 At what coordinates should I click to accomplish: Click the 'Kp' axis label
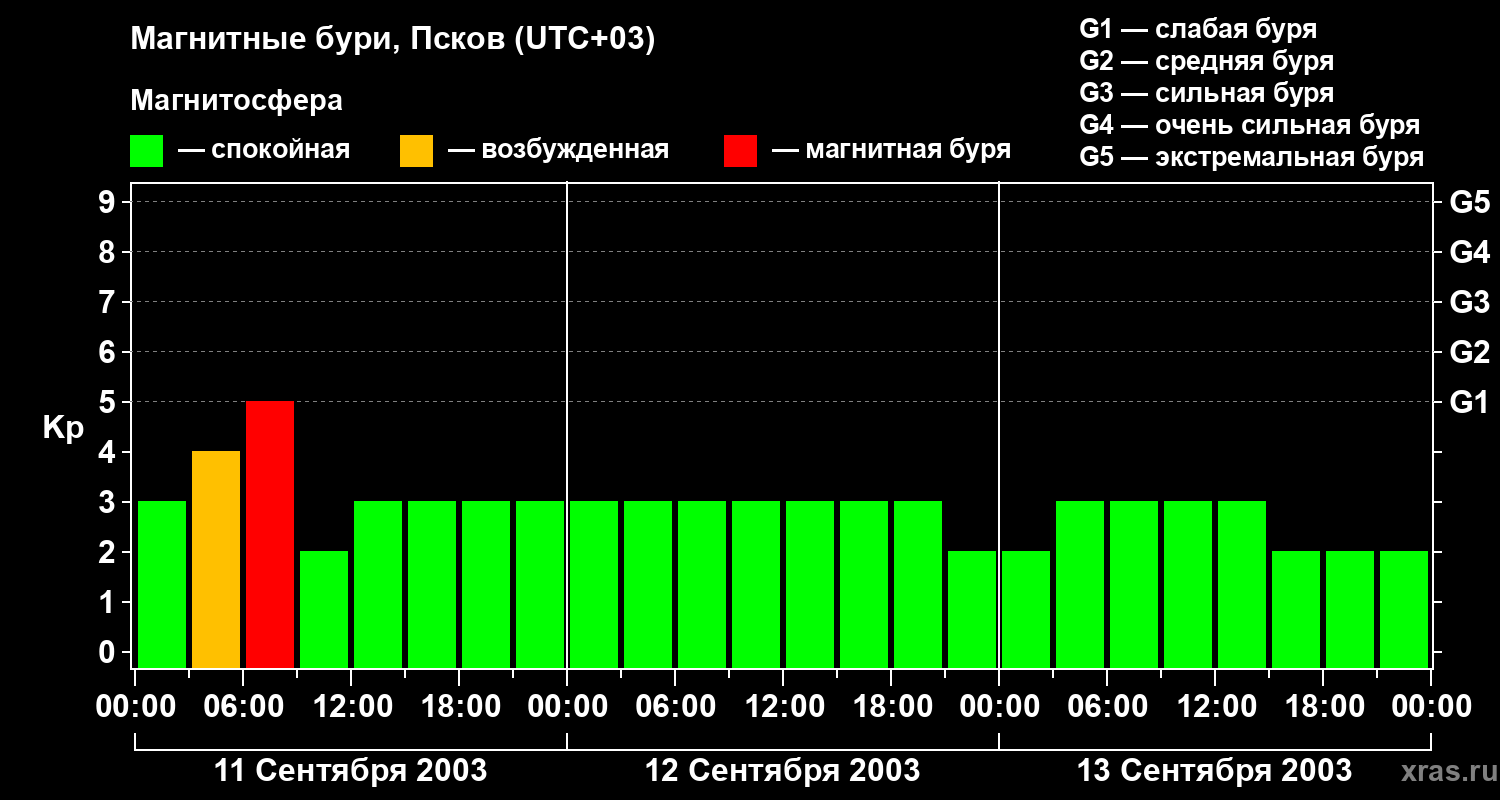(x=64, y=429)
